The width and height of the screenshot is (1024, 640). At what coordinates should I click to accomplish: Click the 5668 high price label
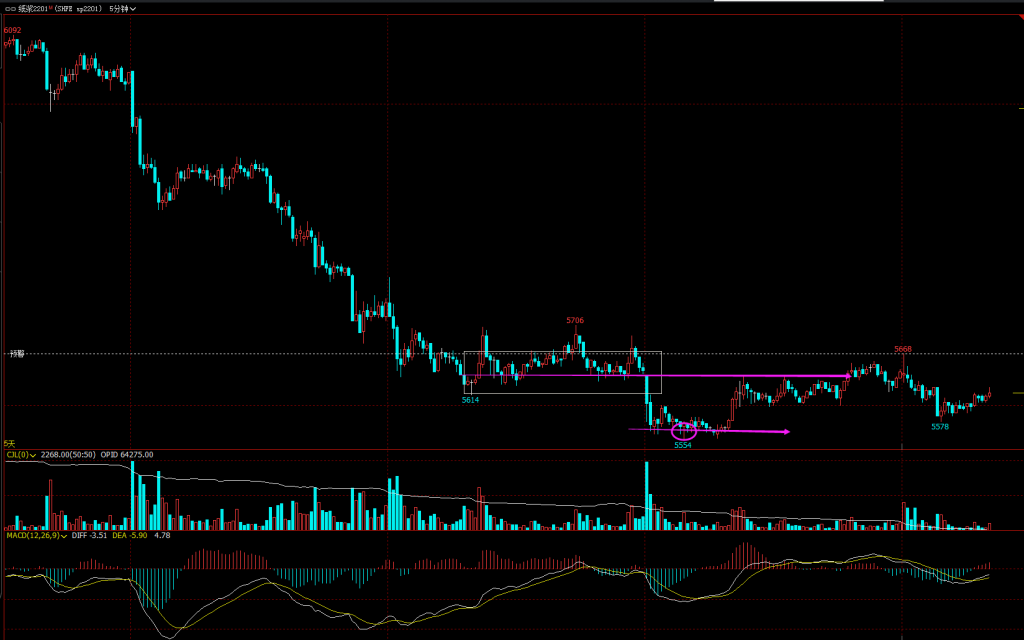902,349
